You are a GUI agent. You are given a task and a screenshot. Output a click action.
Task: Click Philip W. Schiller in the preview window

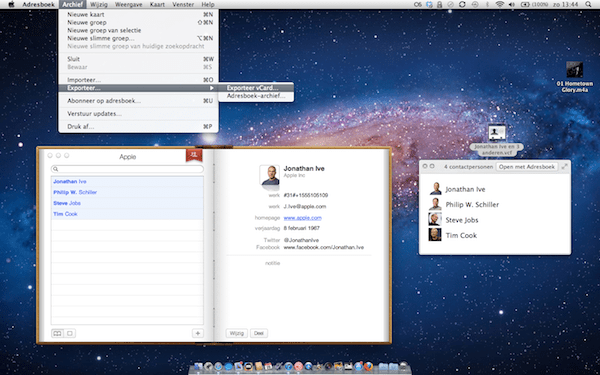472,205
